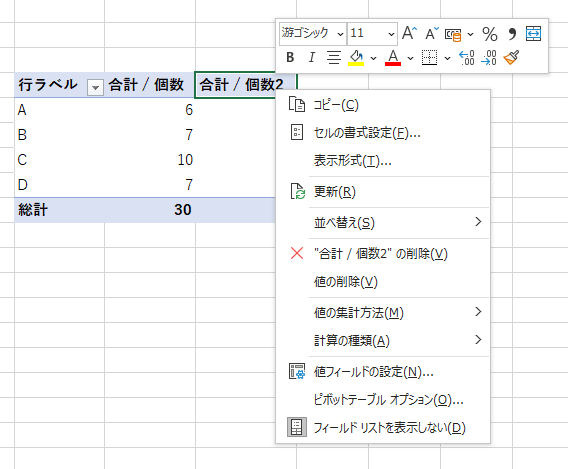Viewport: 568px width, 469px height.
Task: Select value 7 in row D
Action: point(150,185)
